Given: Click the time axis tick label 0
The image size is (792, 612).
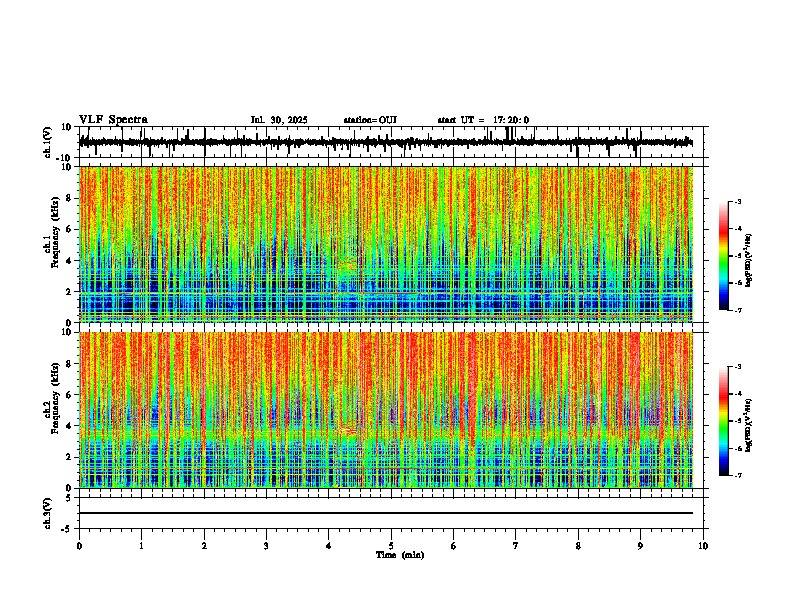Looking at the screenshot, I should tap(79, 546).
